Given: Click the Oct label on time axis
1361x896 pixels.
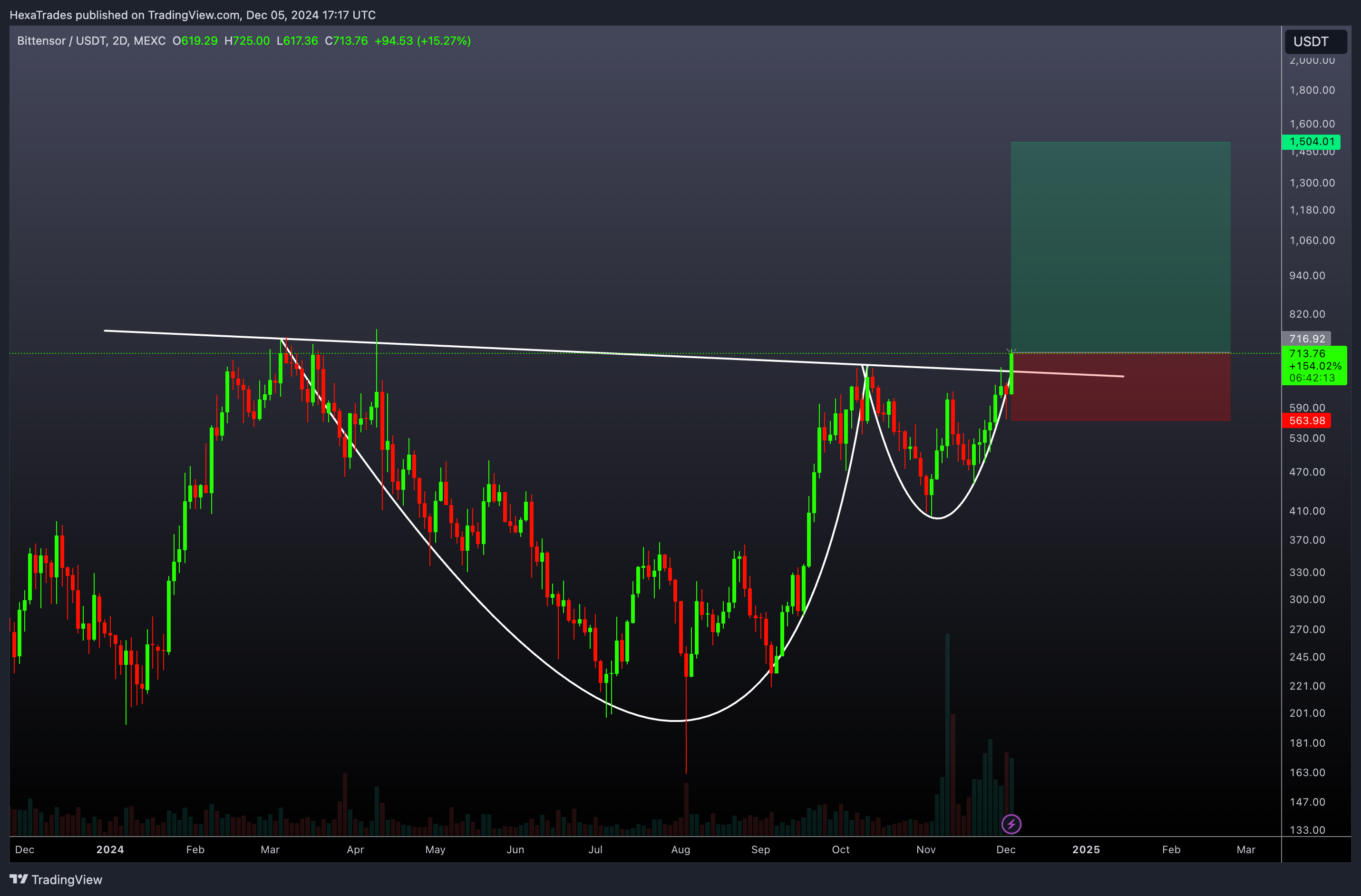Looking at the screenshot, I should tap(841, 849).
